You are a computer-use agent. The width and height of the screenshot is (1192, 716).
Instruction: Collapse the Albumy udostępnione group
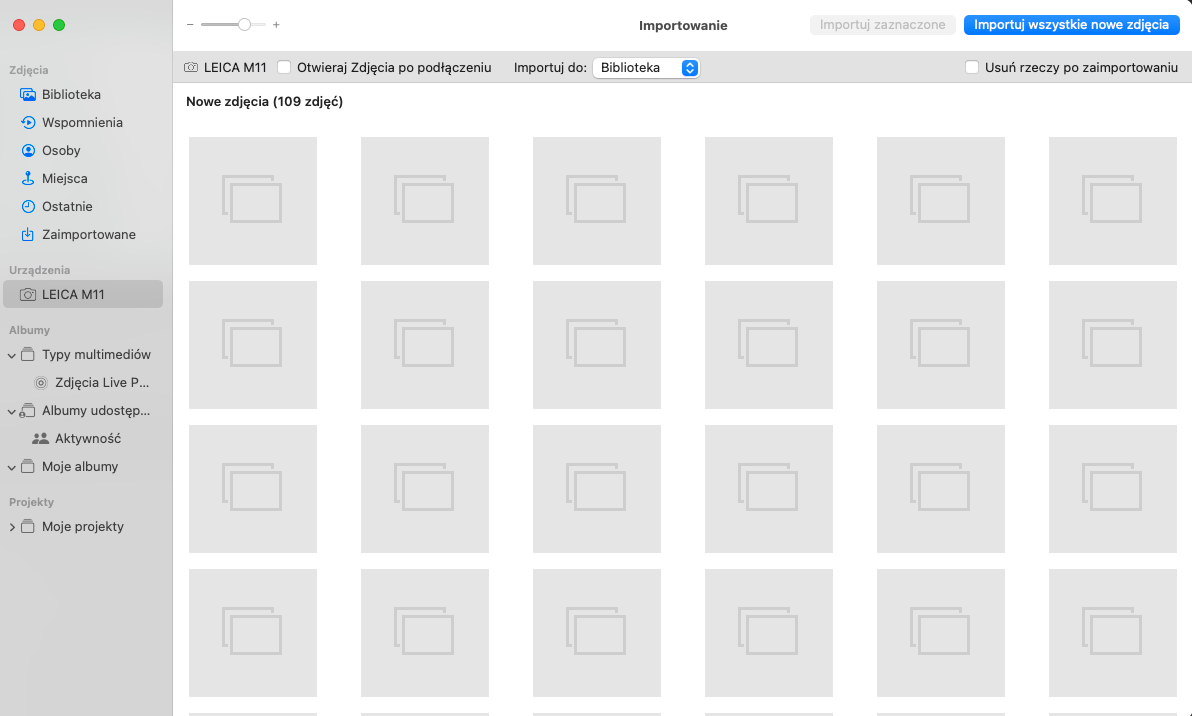coord(11,411)
